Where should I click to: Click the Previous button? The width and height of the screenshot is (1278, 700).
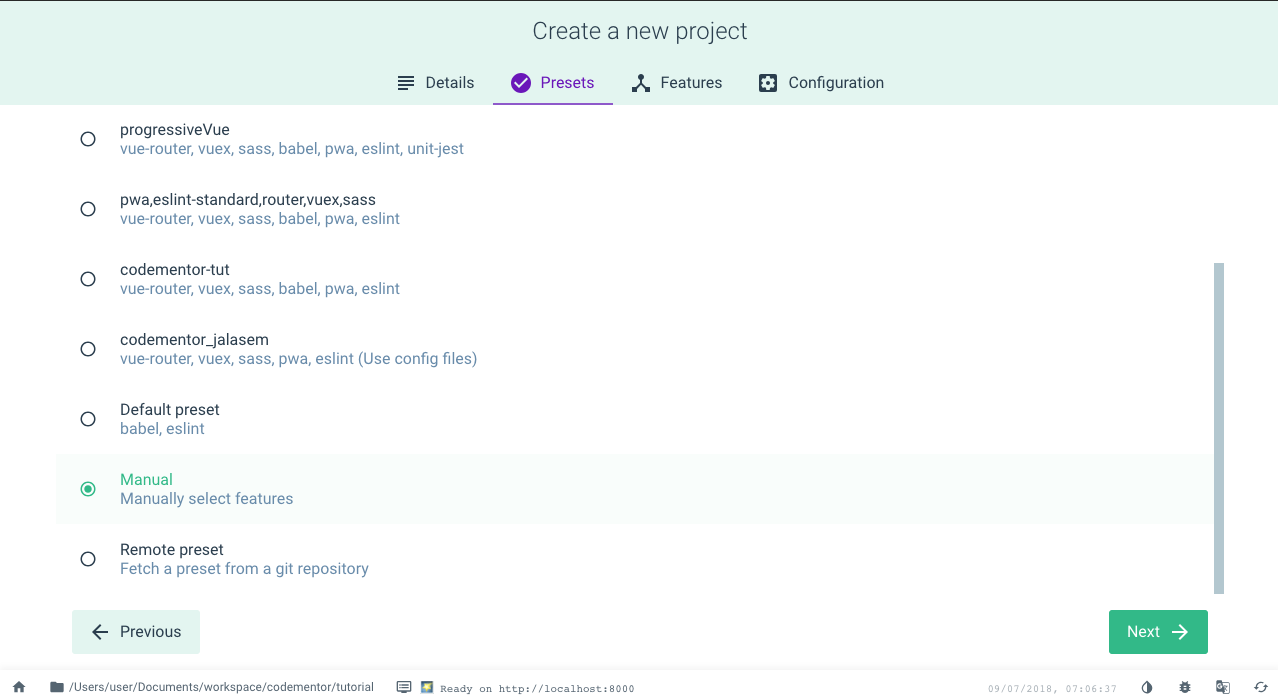[x=135, y=631]
